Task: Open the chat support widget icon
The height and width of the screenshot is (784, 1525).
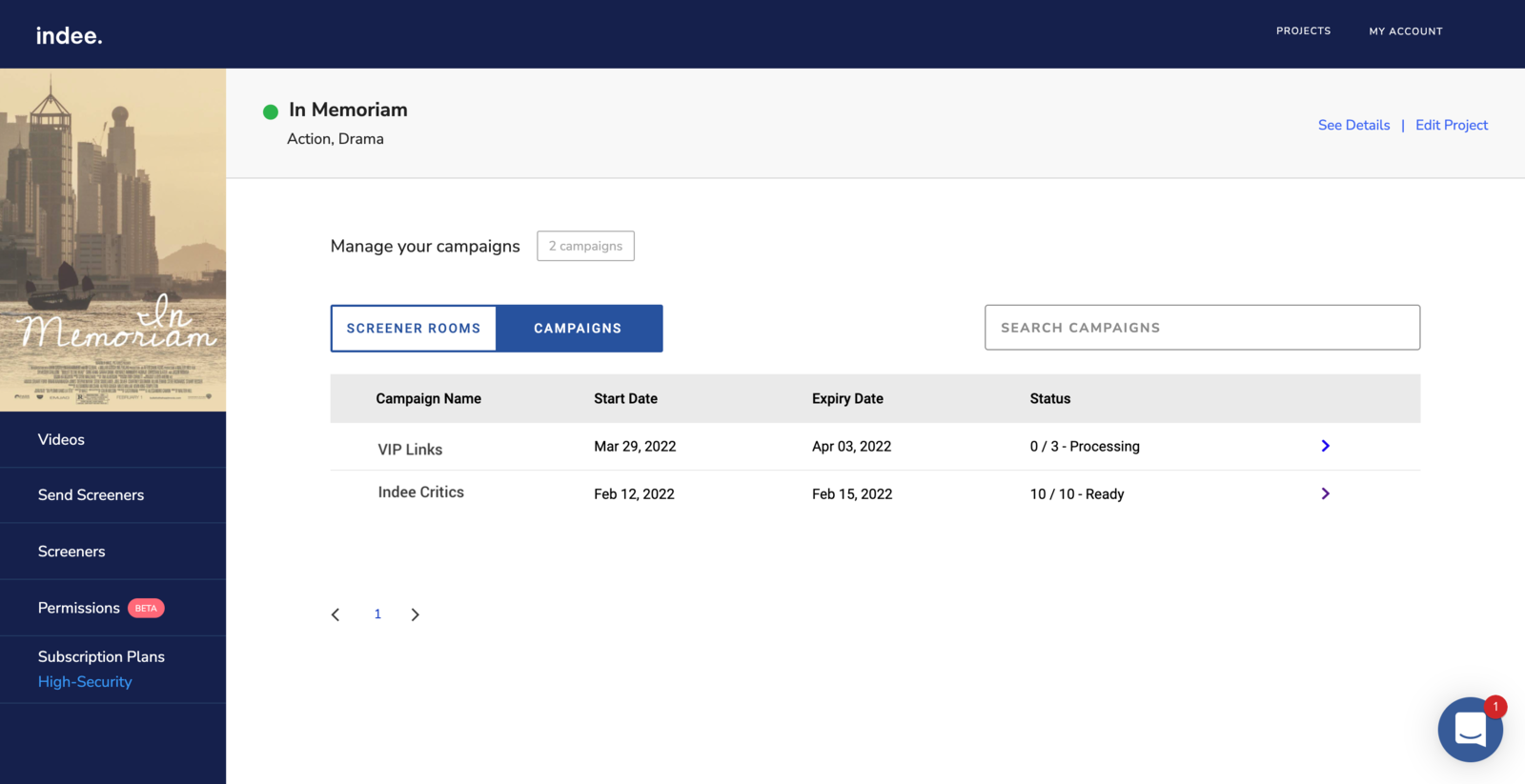Action: click(1470, 730)
